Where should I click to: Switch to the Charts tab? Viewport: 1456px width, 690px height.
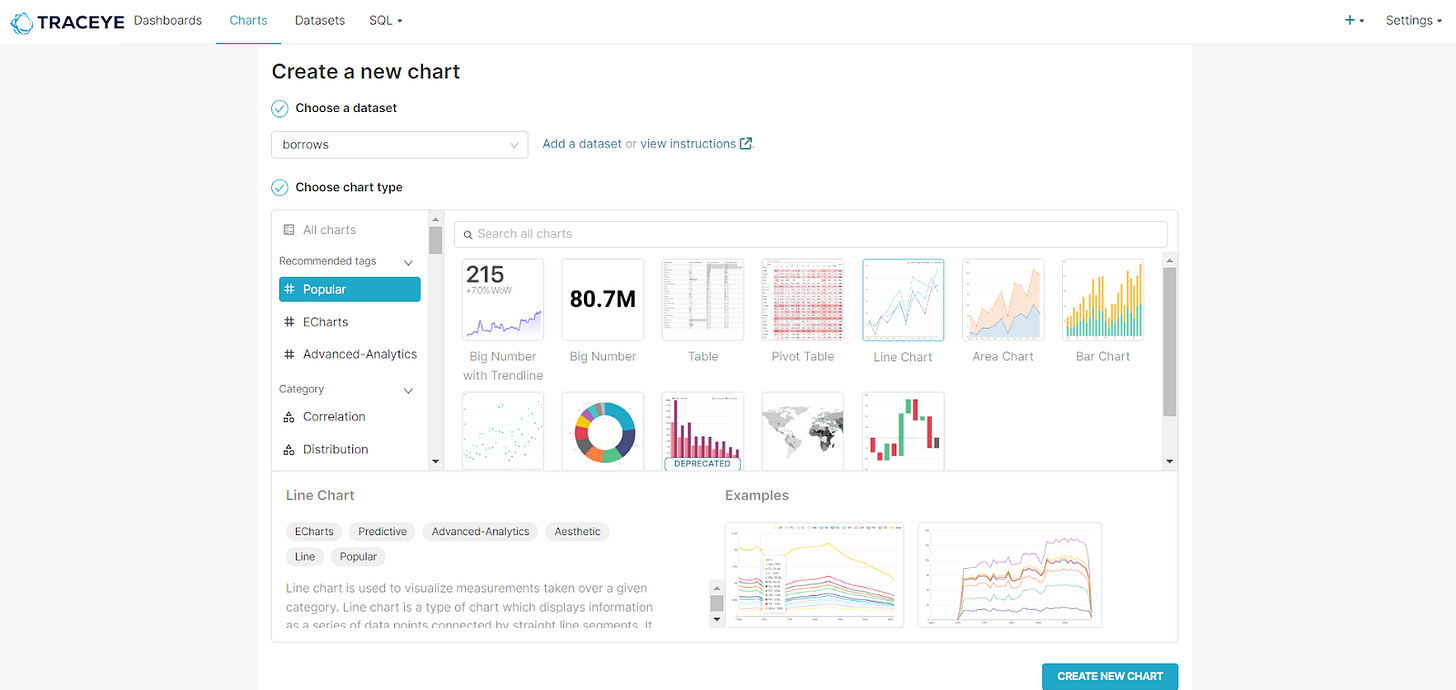tap(248, 20)
